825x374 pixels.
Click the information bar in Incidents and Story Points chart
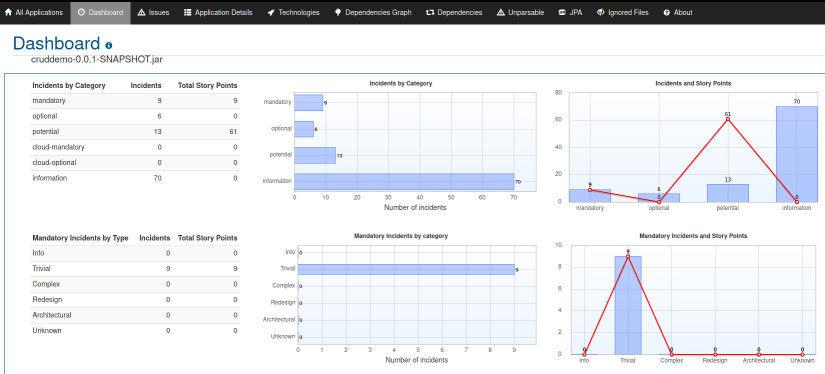(797, 154)
